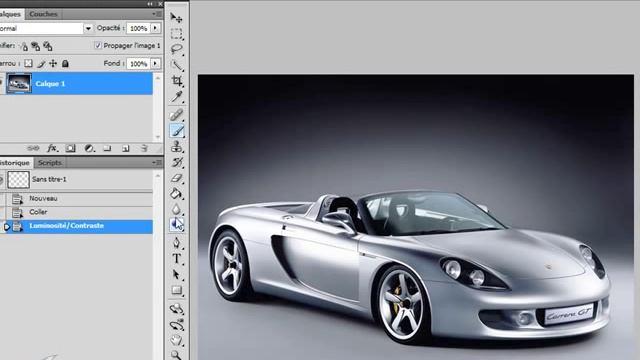
Task: Toggle lock all padlock icon
Action: tap(65, 63)
